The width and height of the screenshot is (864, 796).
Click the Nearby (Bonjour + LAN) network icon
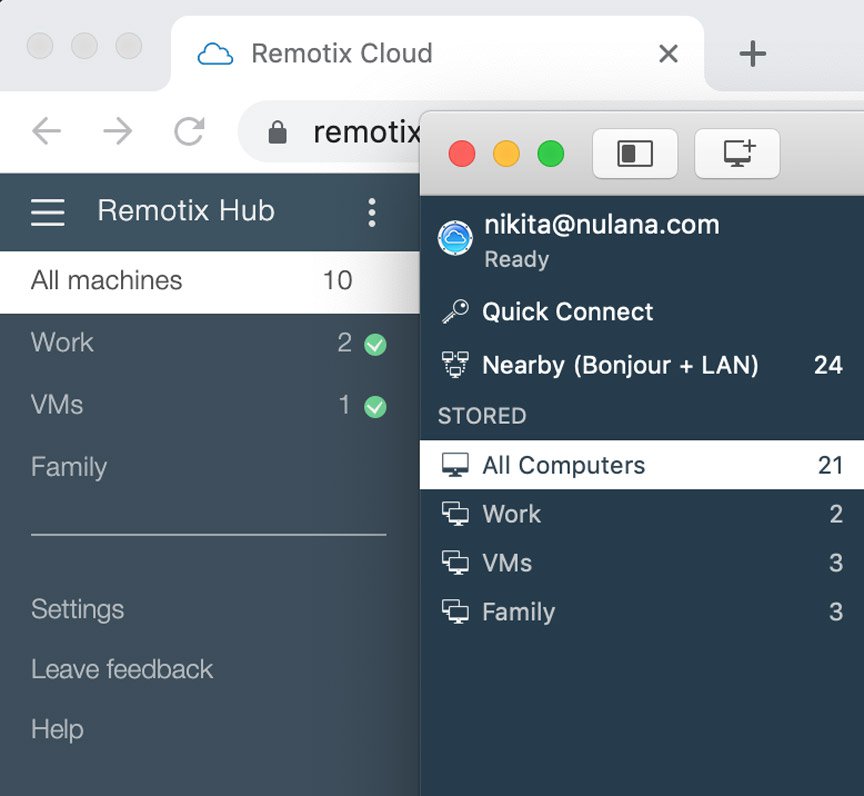(x=455, y=365)
